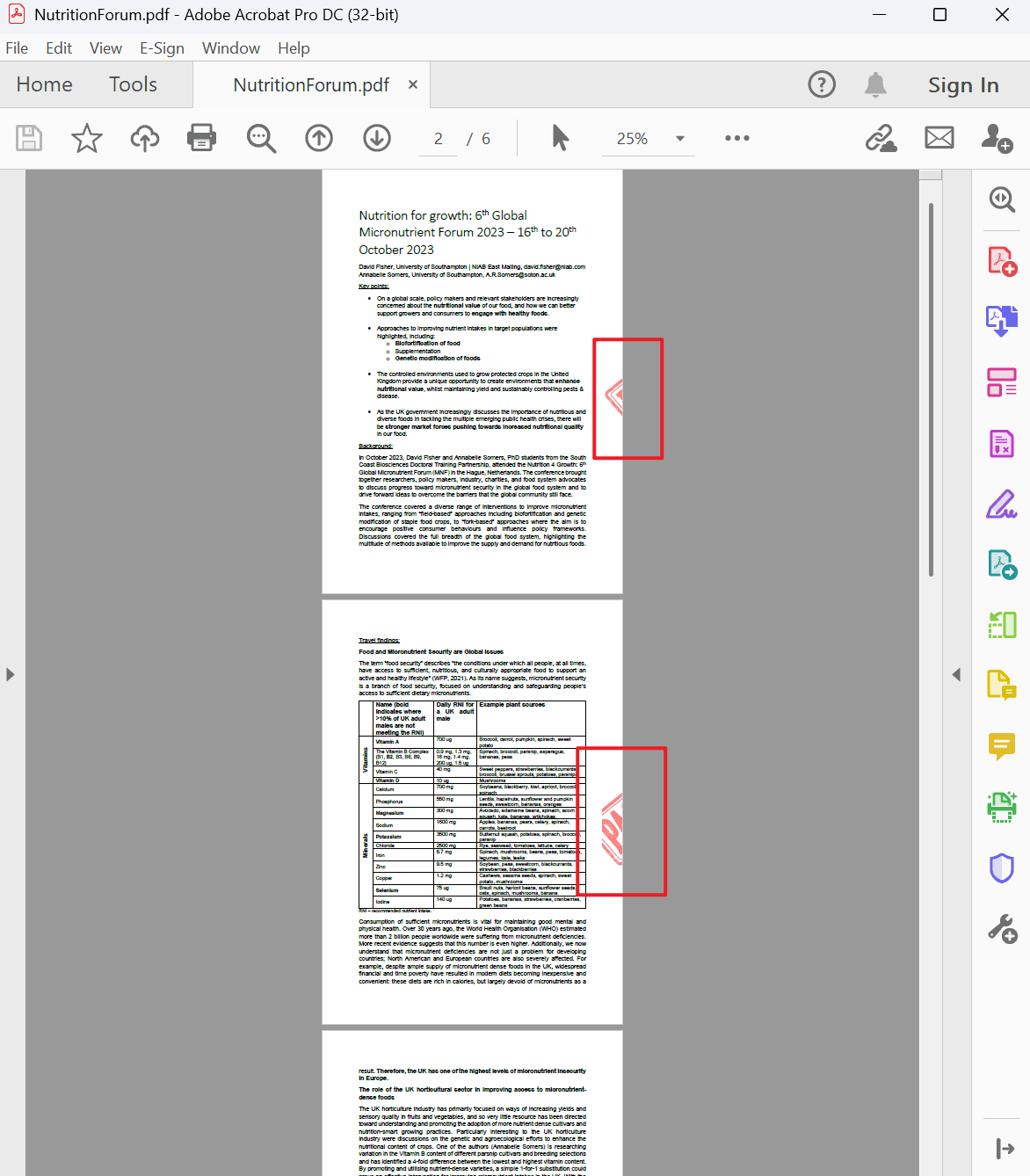Open More Tools with the wrench icon
This screenshot has width=1030, height=1176.
point(1002,928)
